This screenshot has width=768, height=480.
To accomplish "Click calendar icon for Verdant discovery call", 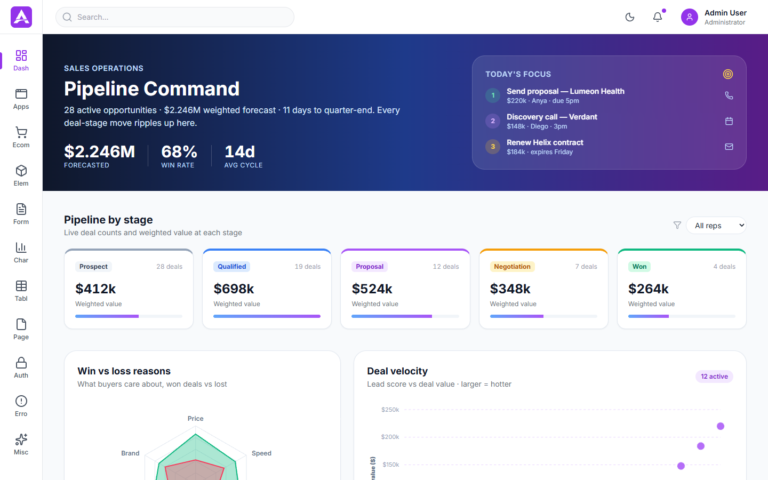I will pyautogui.click(x=729, y=121).
